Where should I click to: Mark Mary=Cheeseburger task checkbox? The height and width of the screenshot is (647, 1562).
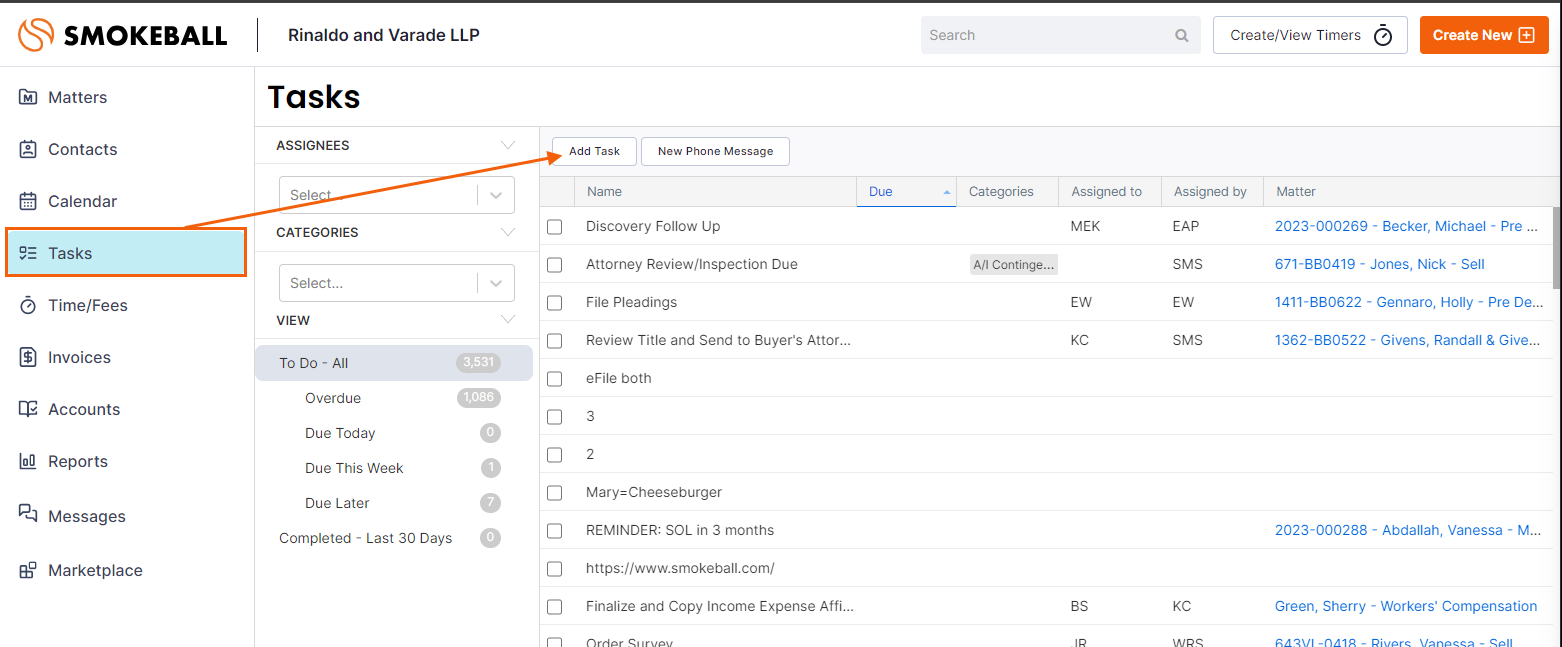point(555,493)
